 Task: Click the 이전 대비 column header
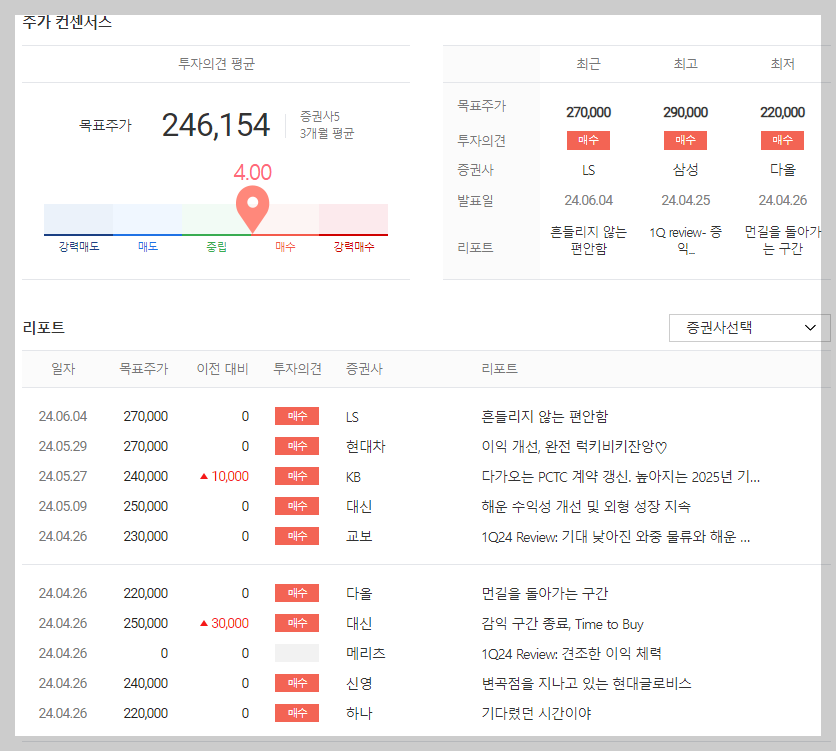pos(222,369)
